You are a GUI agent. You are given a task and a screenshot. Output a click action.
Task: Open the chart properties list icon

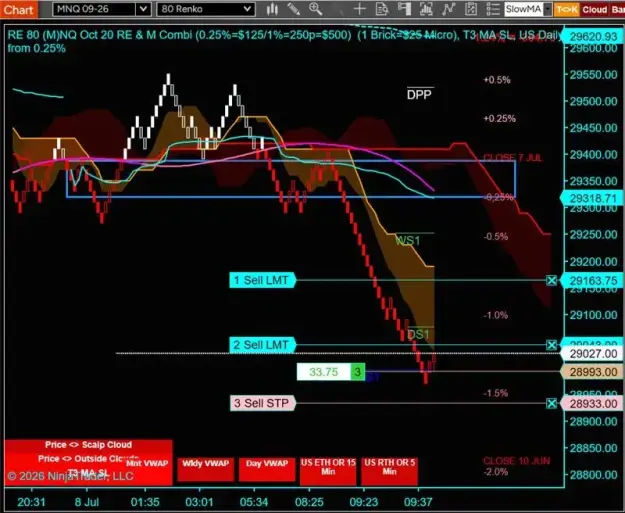pyautogui.click(x=493, y=9)
